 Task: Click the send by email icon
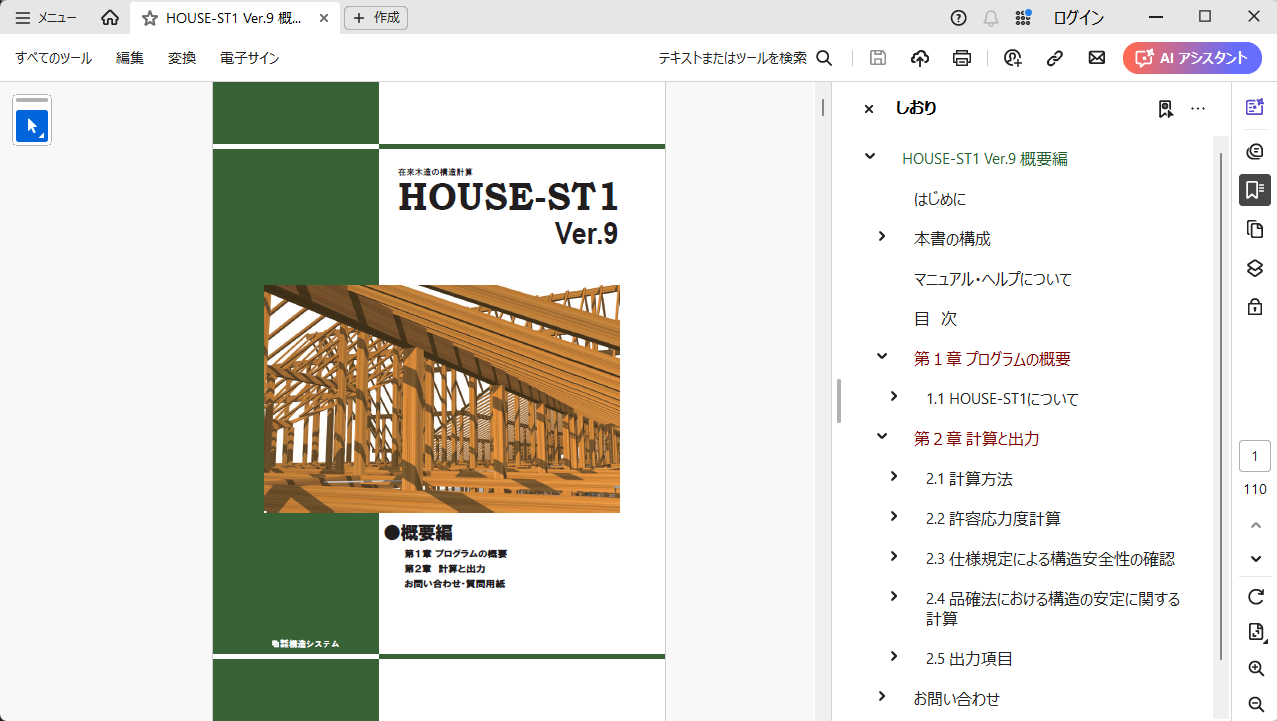1097,58
